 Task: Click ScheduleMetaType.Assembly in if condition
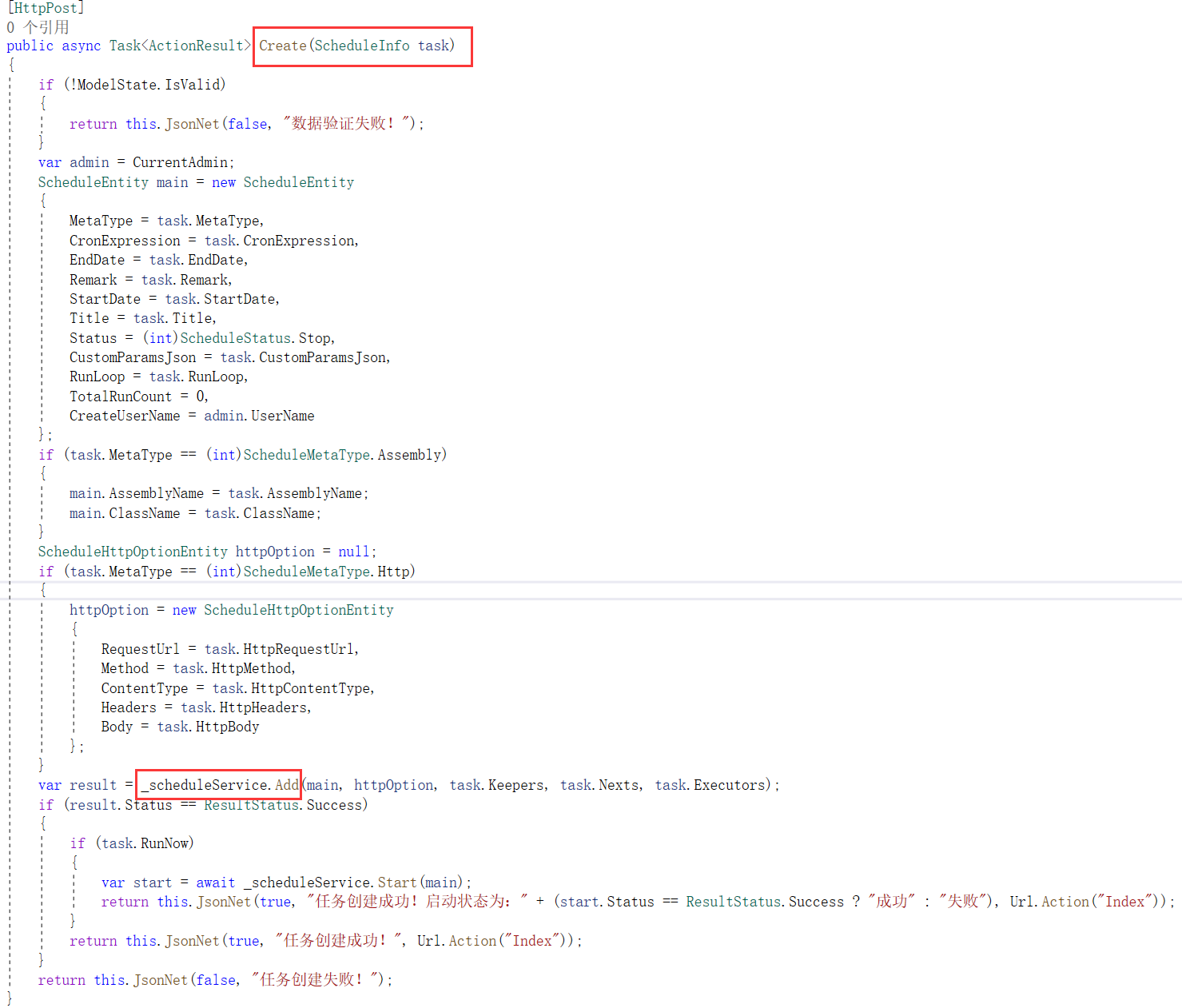click(342, 455)
